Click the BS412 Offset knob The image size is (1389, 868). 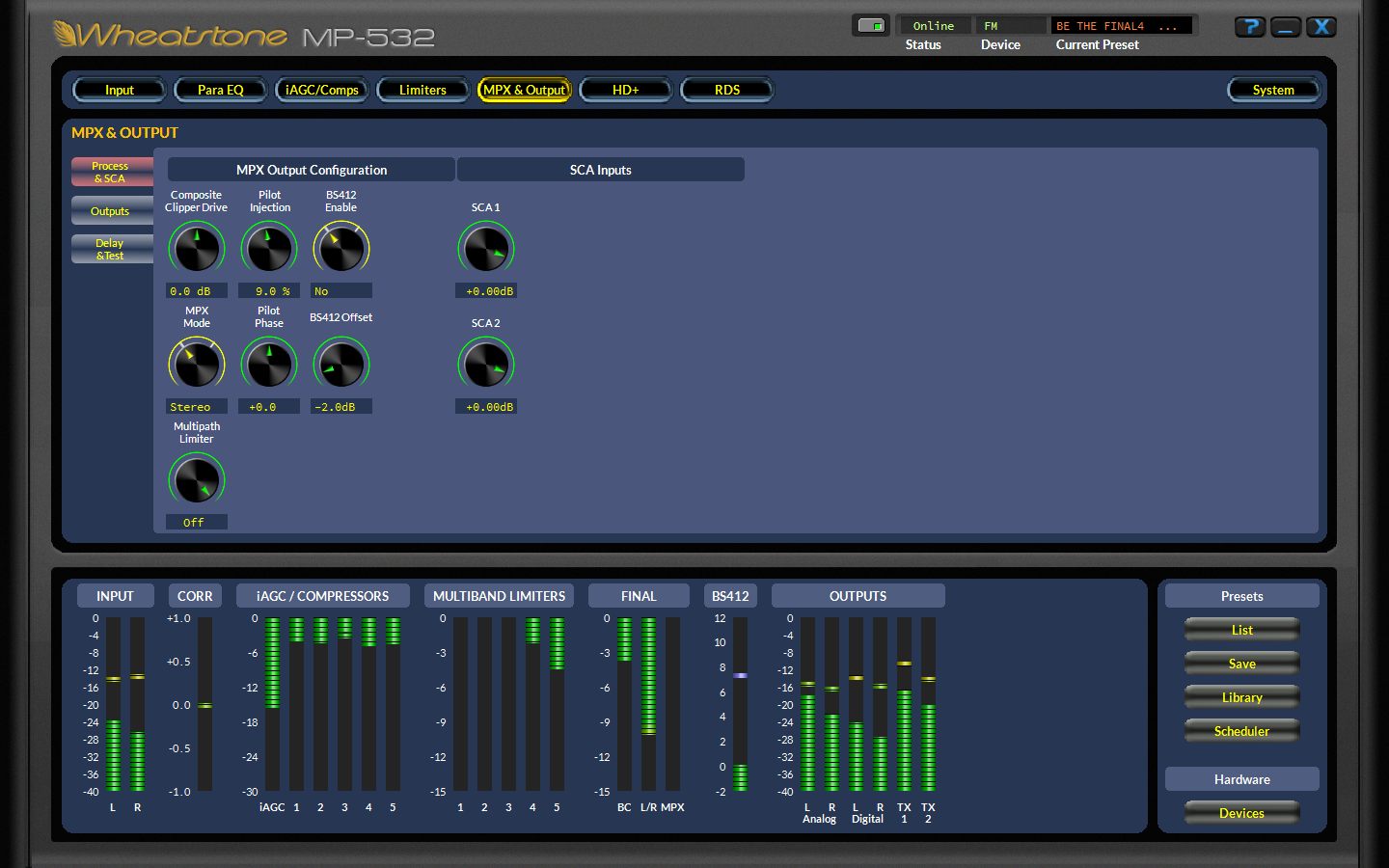click(x=341, y=364)
